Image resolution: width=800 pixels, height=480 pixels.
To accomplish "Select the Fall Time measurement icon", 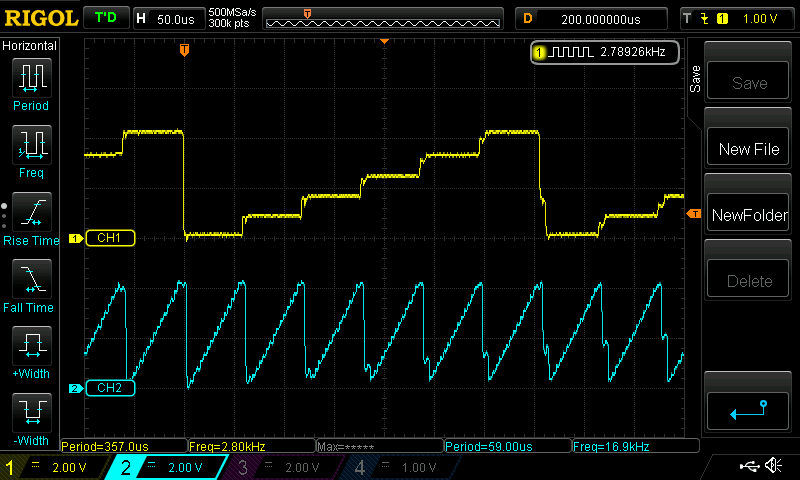I will (31, 279).
